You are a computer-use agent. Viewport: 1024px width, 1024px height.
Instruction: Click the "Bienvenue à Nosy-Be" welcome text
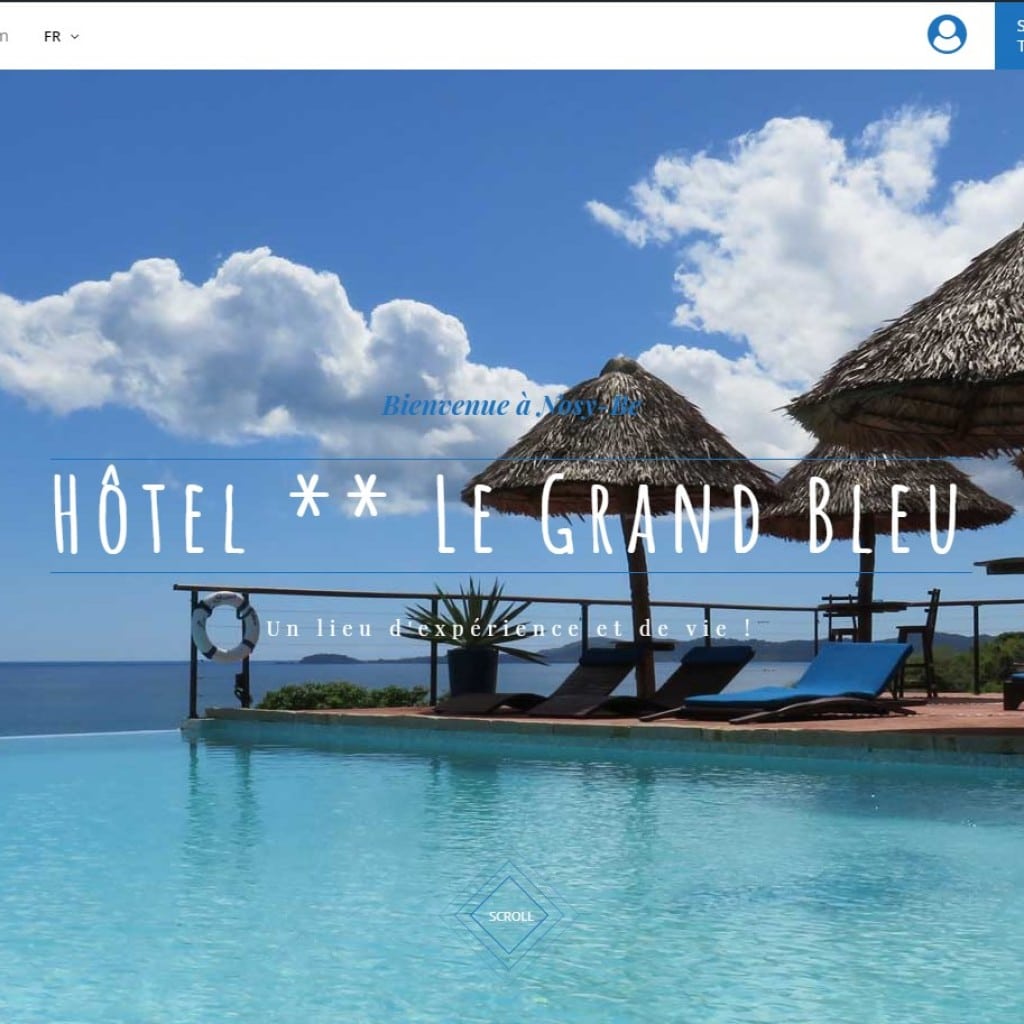point(511,405)
